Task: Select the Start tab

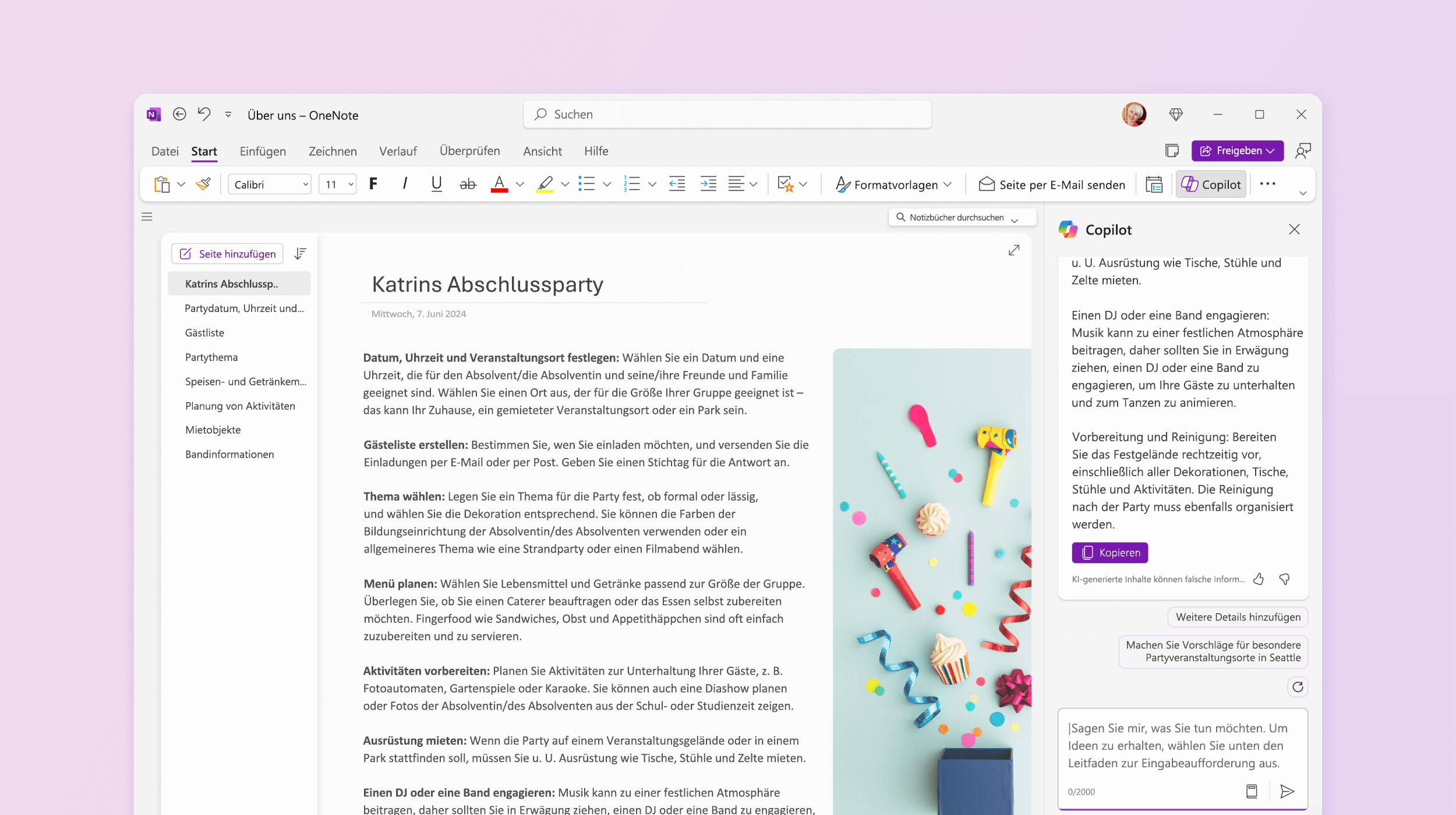Action: click(204, 151)
